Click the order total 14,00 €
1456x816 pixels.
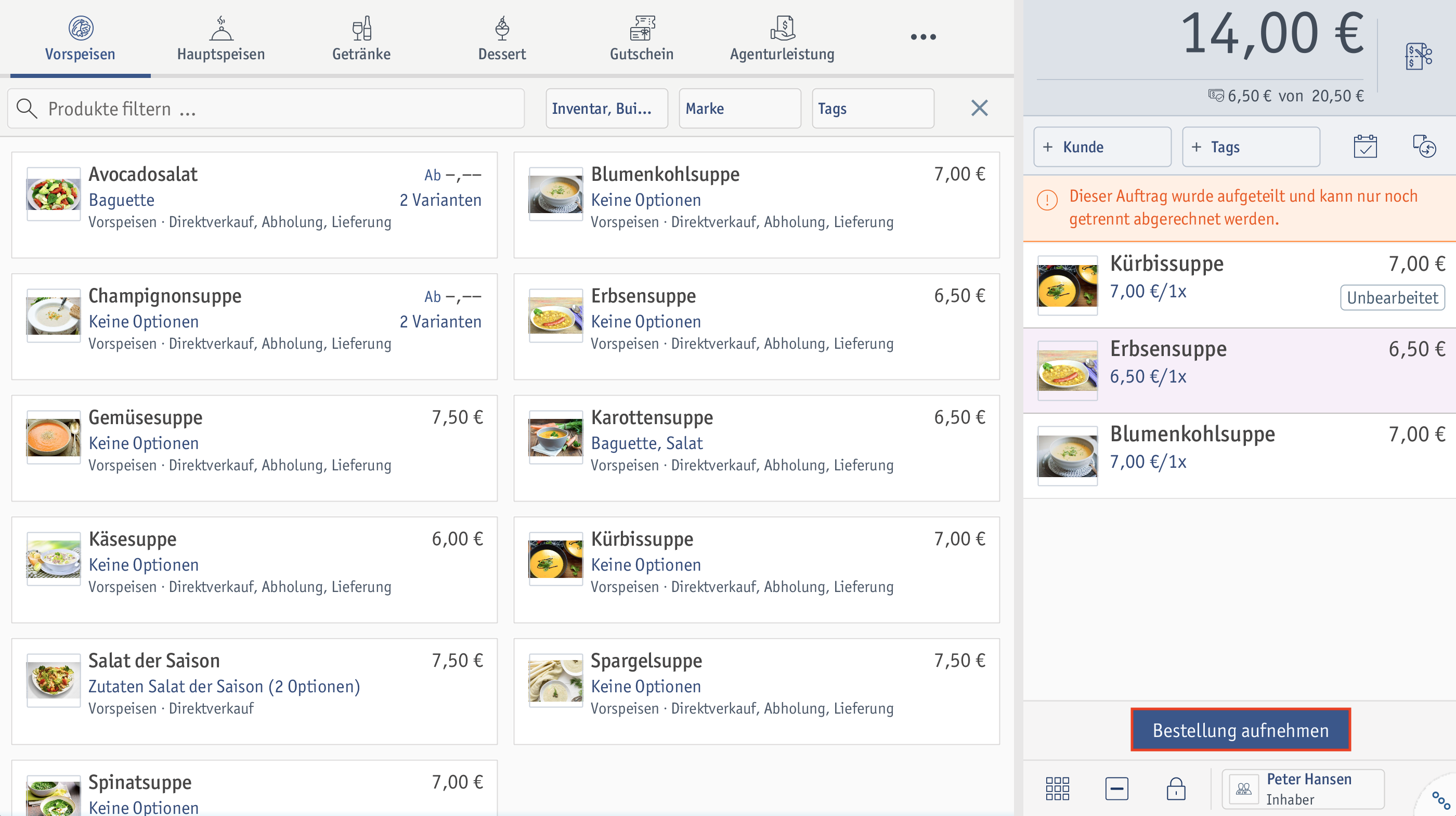pos(1272,34)
